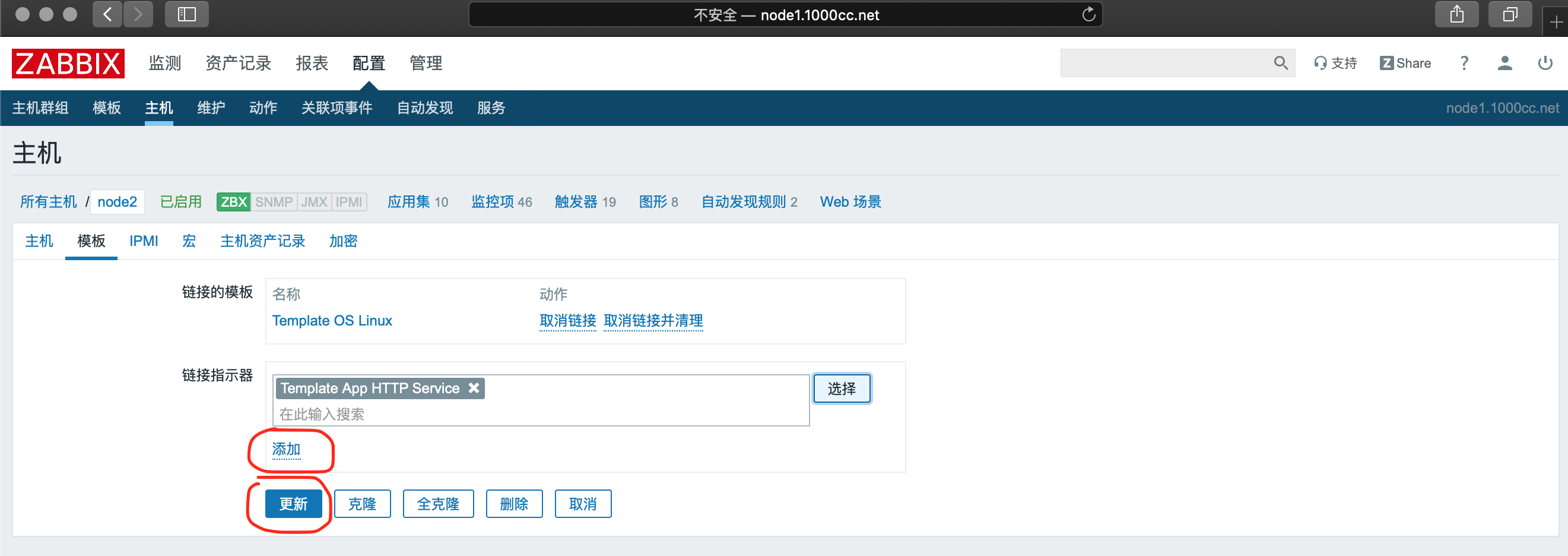
Task: Go back in browser history
Action: (107, 15)
